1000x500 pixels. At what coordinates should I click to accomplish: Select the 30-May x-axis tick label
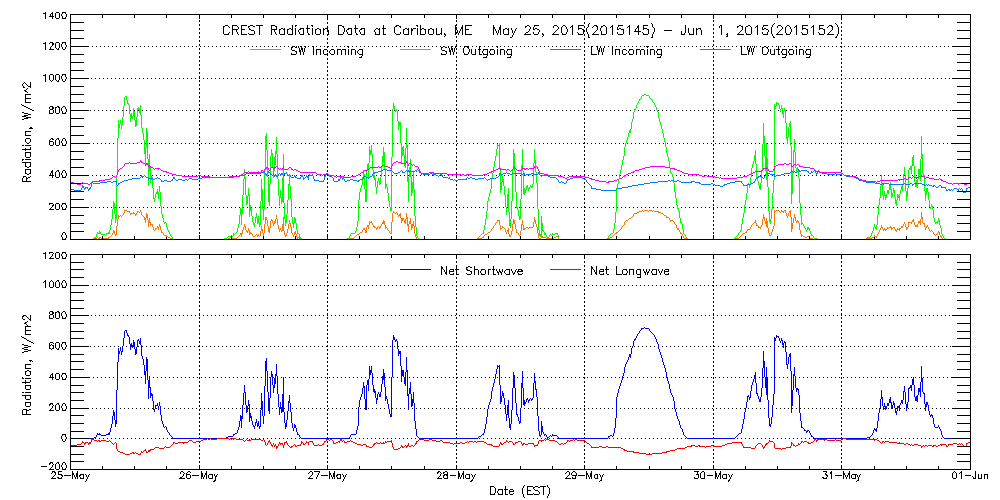pyautogui.click(x=713, y=476)
